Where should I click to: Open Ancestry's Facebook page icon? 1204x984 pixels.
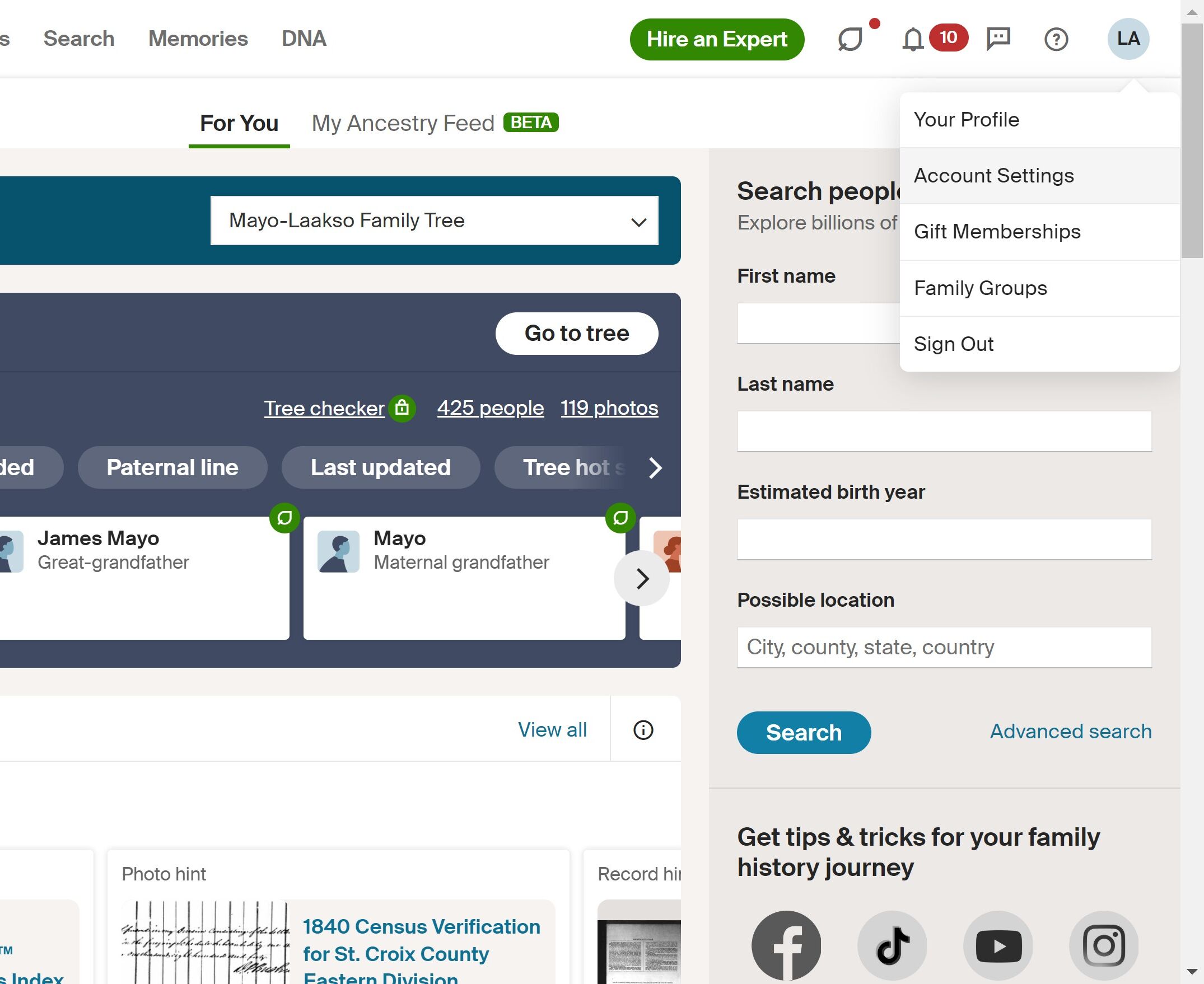pyautogui.click(x=786, y=943)
